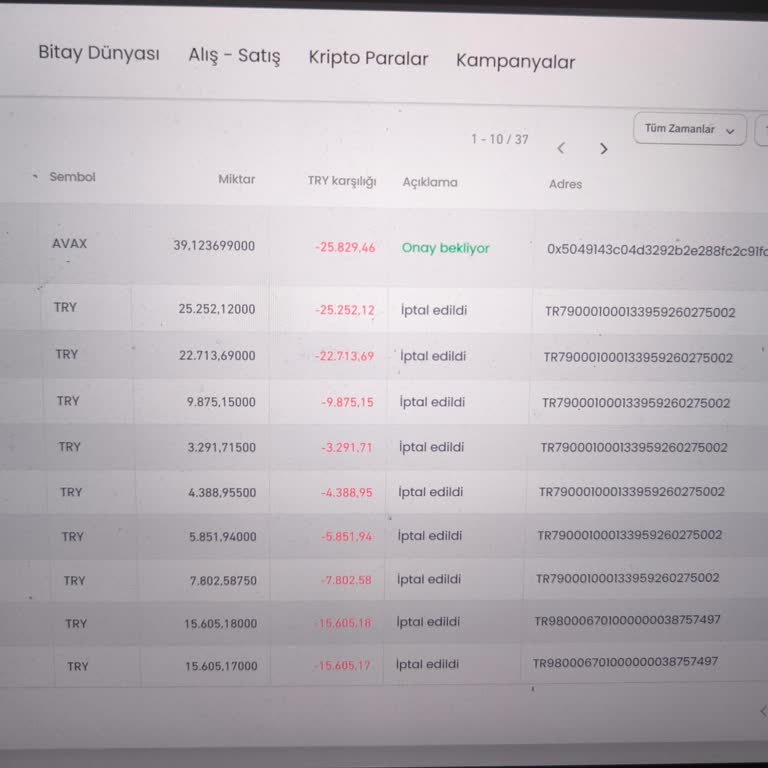The height and width of the screenshot is (768, 768).
Task: Select value -25.829,46
Action: click(345, 247)
